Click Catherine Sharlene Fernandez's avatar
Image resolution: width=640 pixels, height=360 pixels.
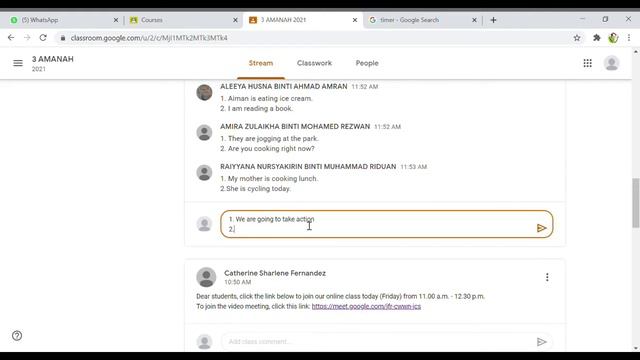tap(206, 277)
